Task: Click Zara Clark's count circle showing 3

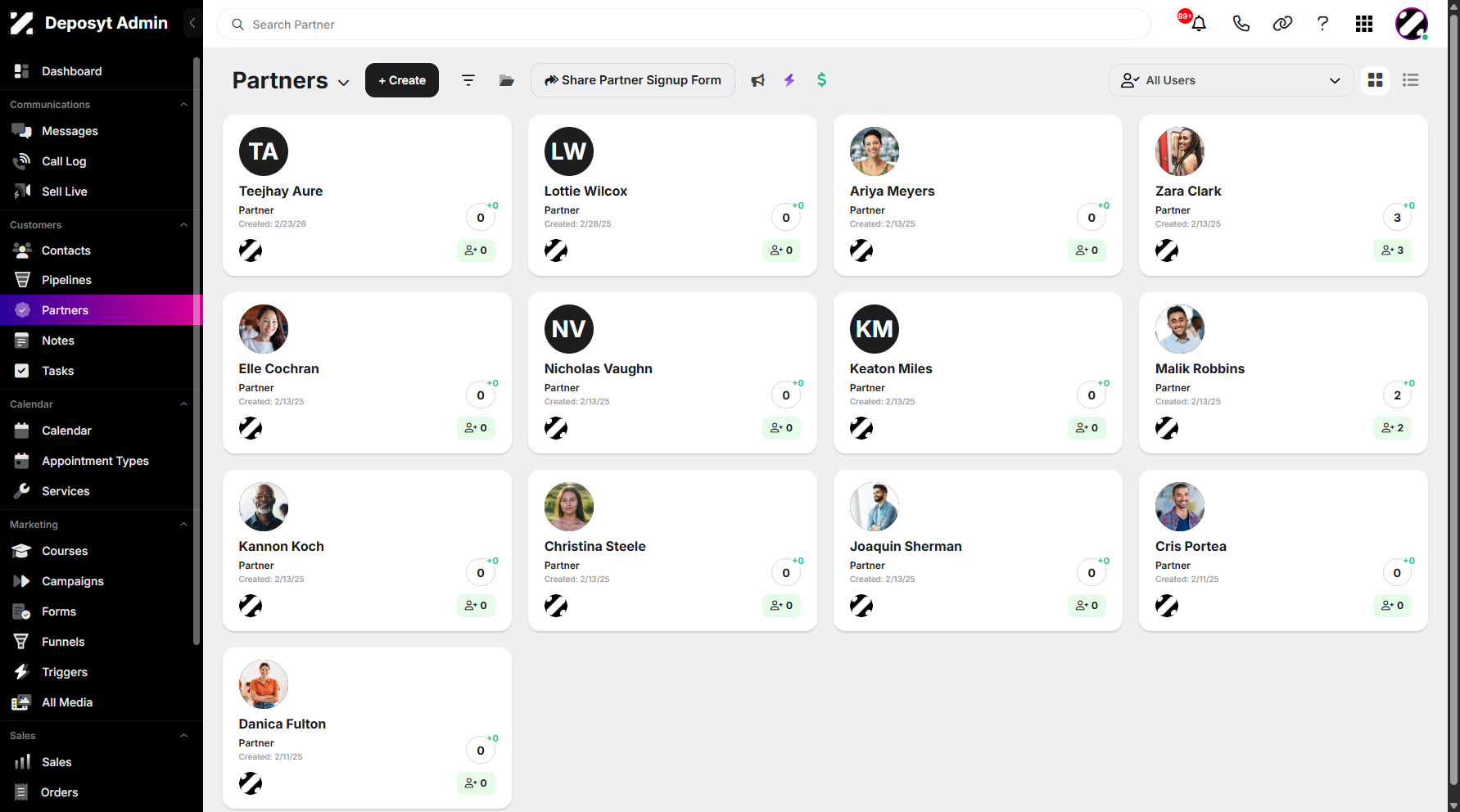Action: 1397,218
